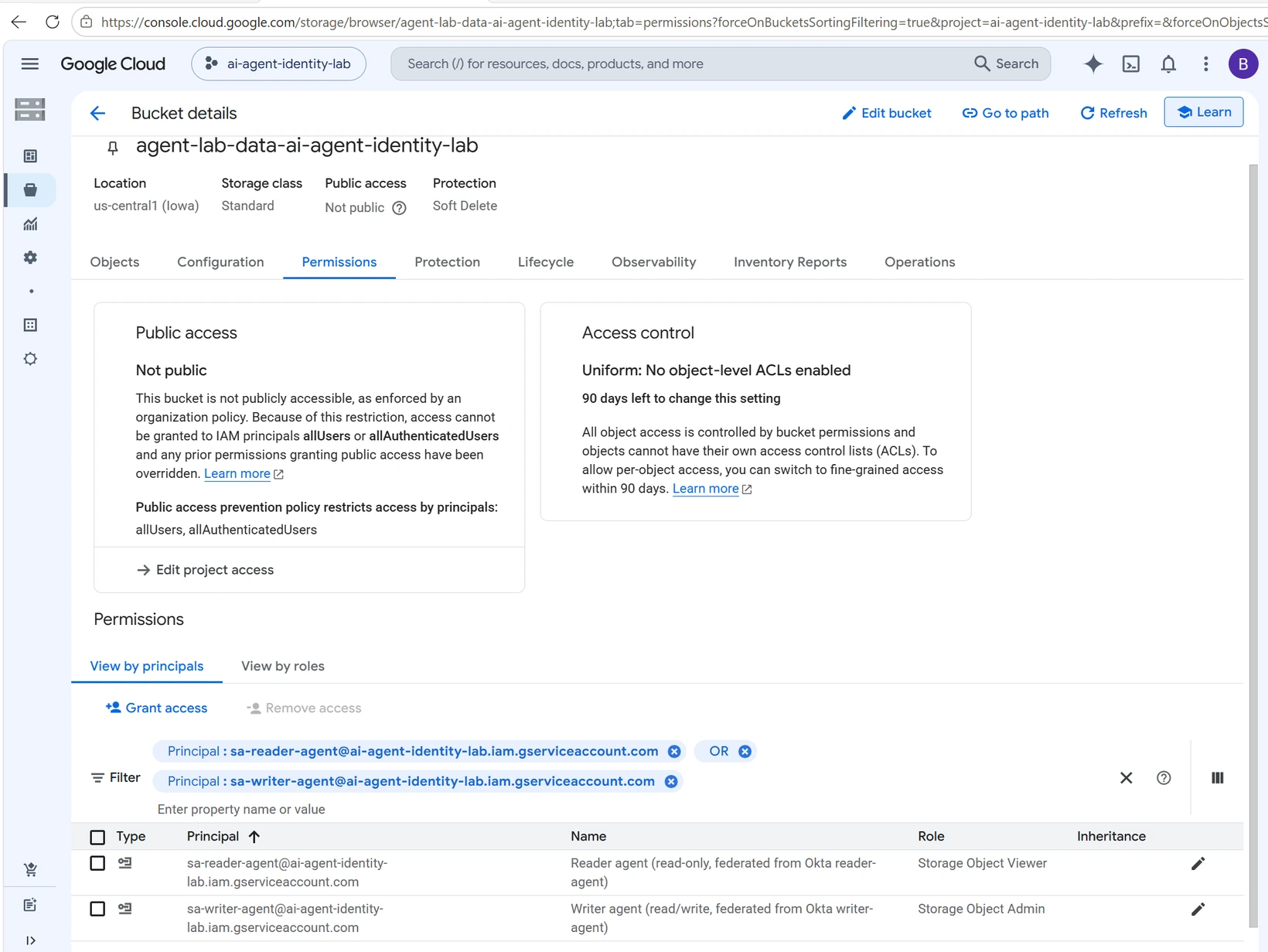This screenshot has height=952, width=1268.
Task: Open release notes icon in sidebar
Action: pyautogui.click(x=30, y=905)
